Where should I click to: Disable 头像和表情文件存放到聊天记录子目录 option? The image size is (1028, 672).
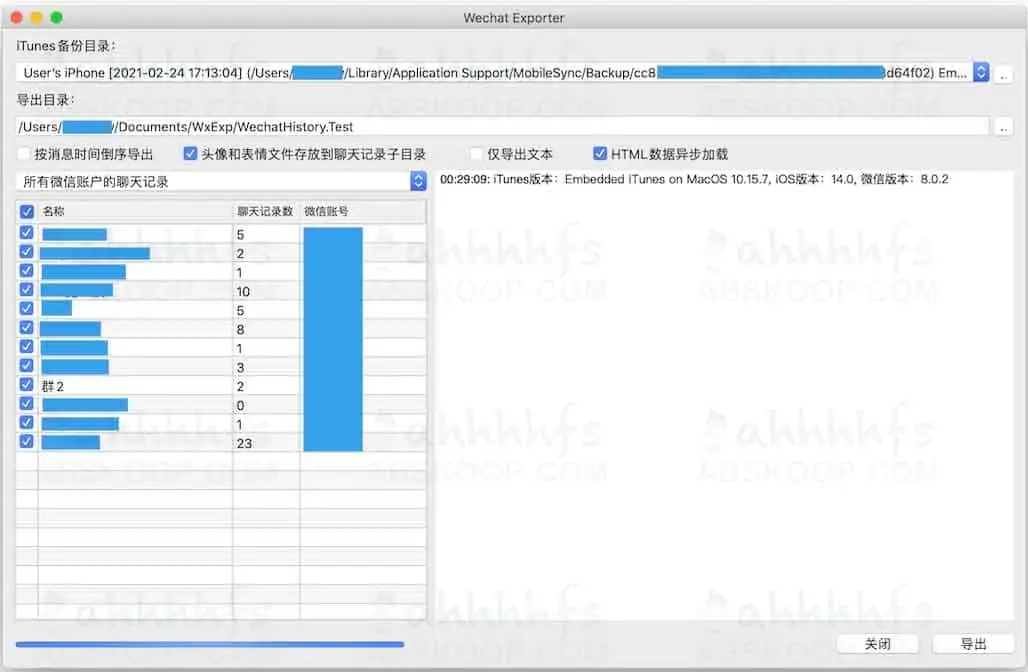click(x=189, y=152)
